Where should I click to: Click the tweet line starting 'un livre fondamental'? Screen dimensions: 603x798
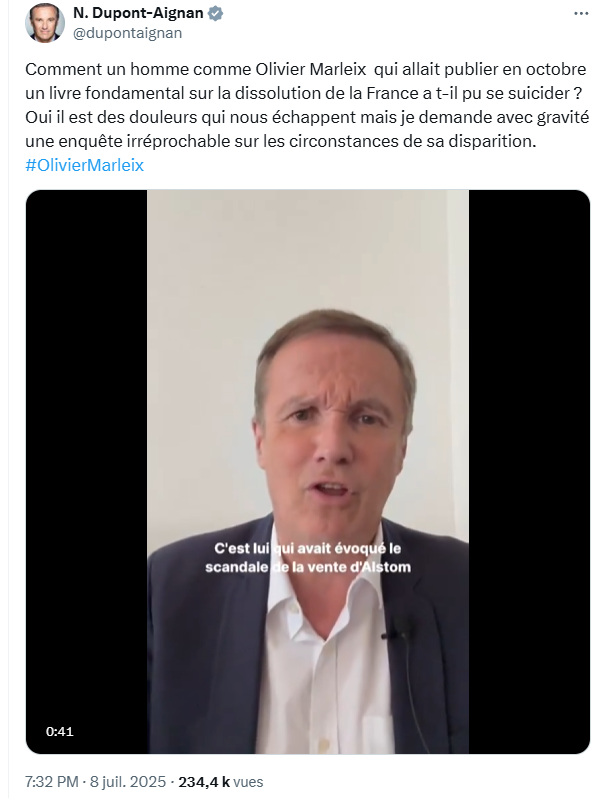[x=304, y=93]
